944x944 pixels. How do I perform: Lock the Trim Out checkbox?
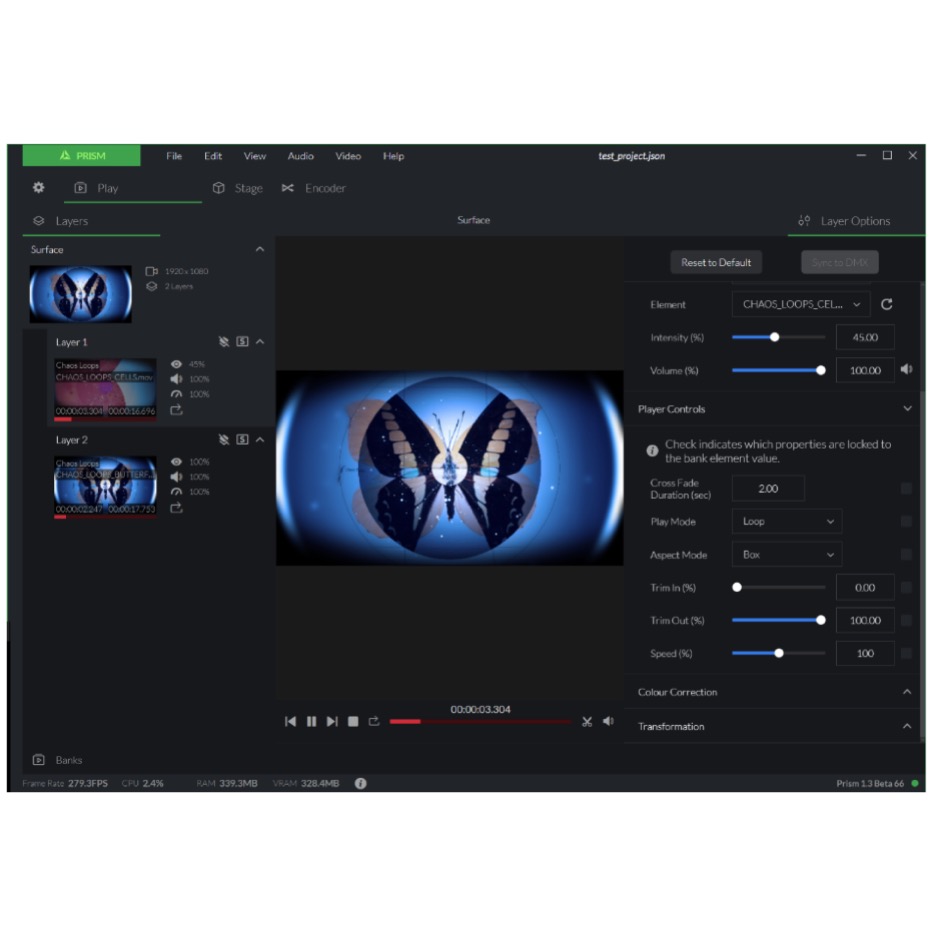tap(906, 621)
